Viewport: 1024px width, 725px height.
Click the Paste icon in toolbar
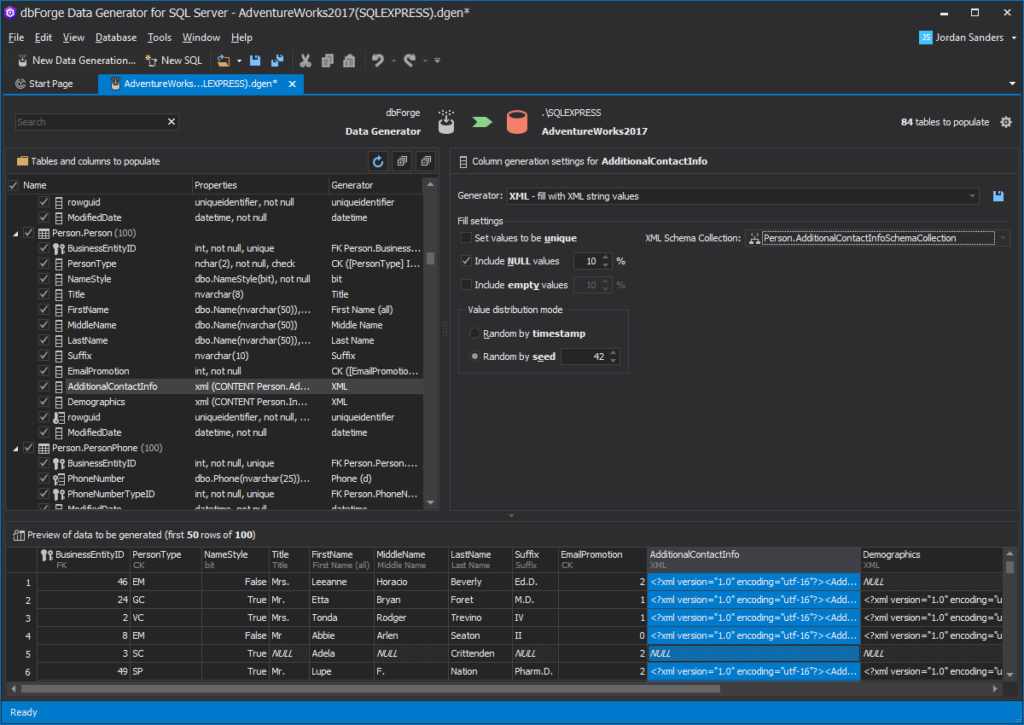(x=349, y=61)
